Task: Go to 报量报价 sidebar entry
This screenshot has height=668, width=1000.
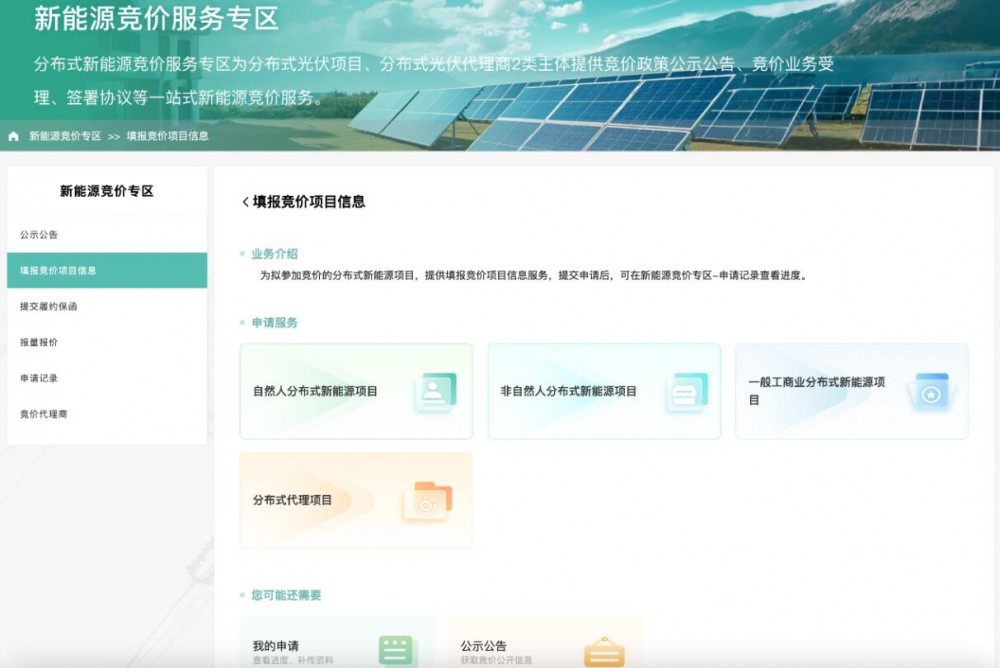Action: tap(39, 342)
